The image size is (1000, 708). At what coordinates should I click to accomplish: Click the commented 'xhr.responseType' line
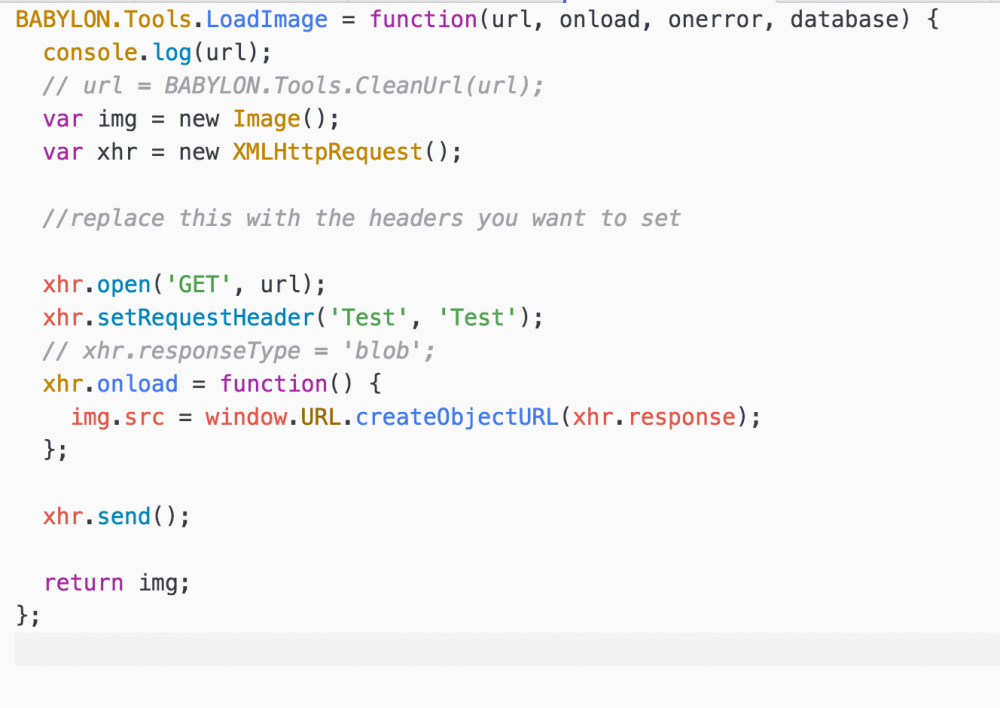[x=239, y=351]
